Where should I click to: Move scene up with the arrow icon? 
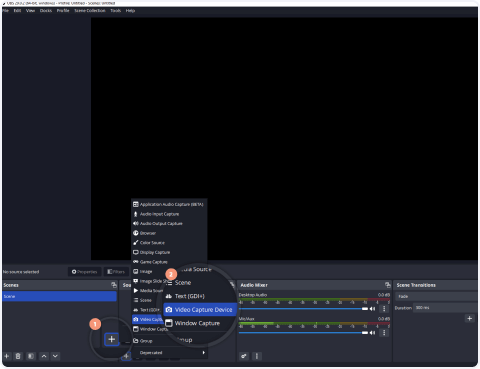point(44,356)
